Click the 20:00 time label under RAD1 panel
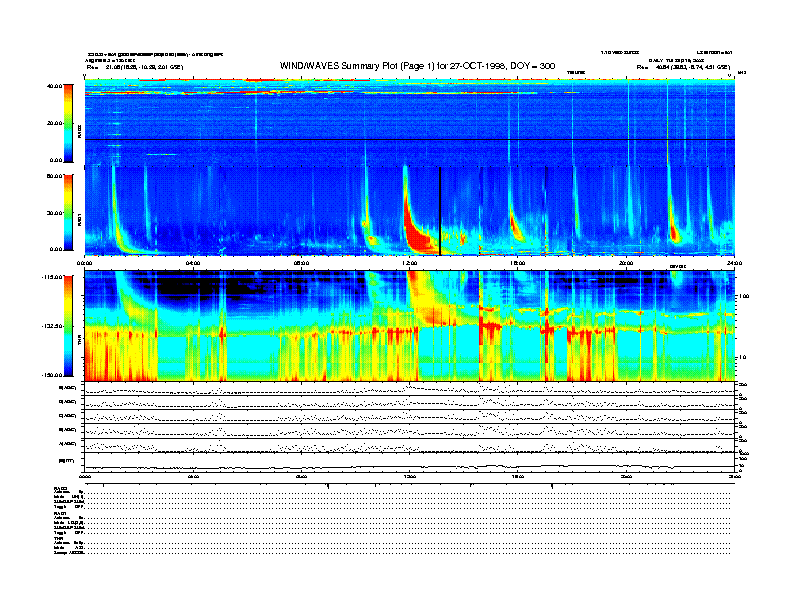792x612 pixels. pos(626,263)
